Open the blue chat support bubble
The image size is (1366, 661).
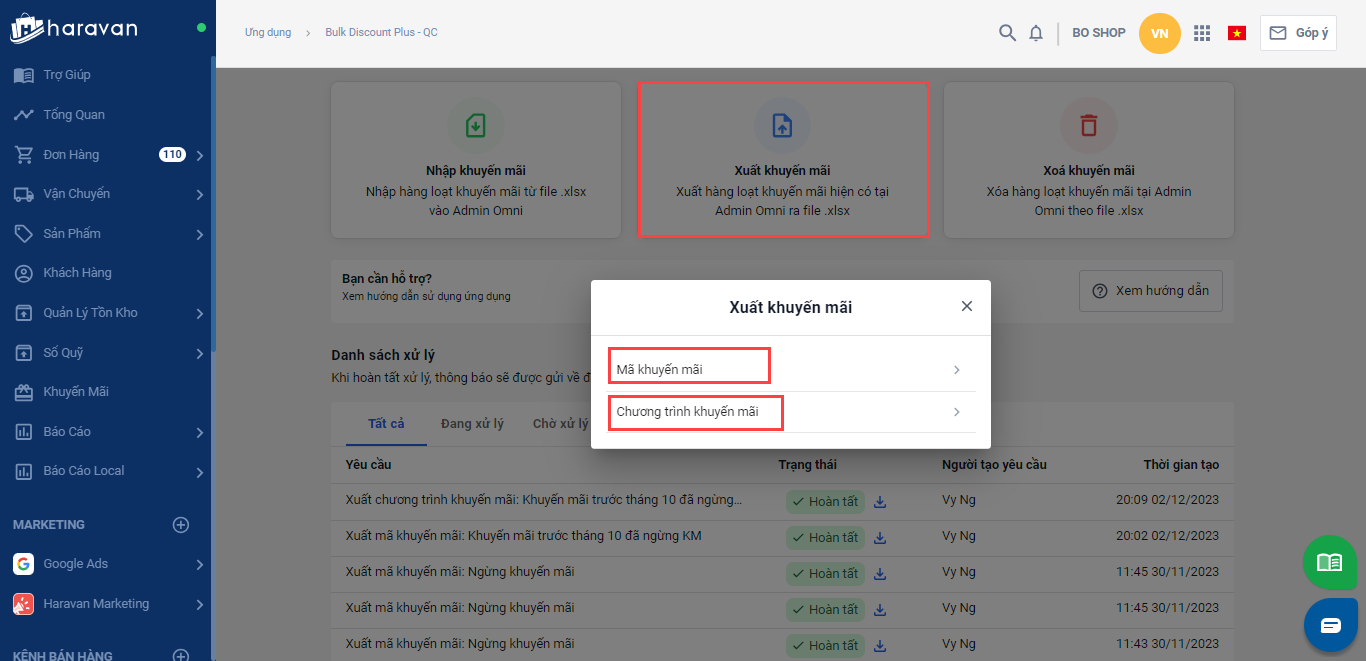(1329, 625)
